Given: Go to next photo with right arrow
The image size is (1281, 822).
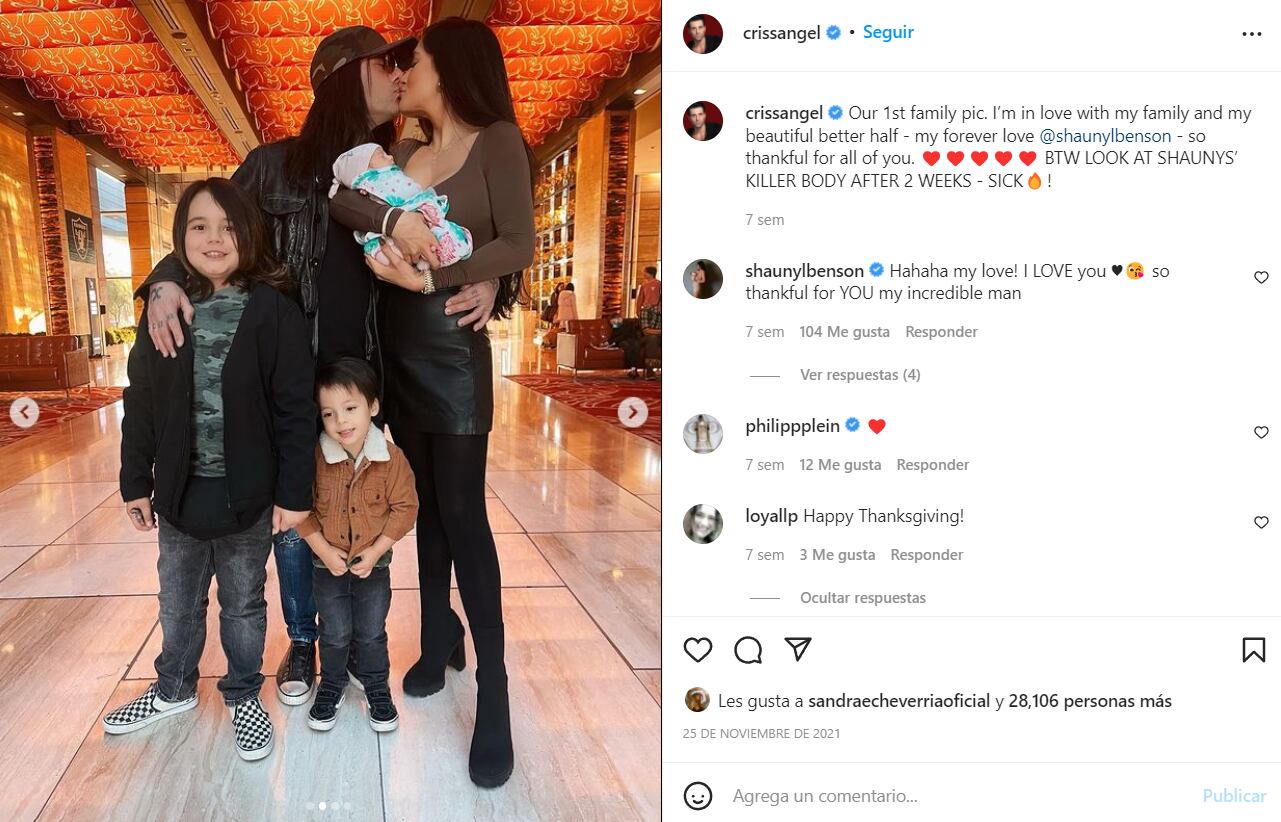Looking at the screenshot, I should pos(632,412).
